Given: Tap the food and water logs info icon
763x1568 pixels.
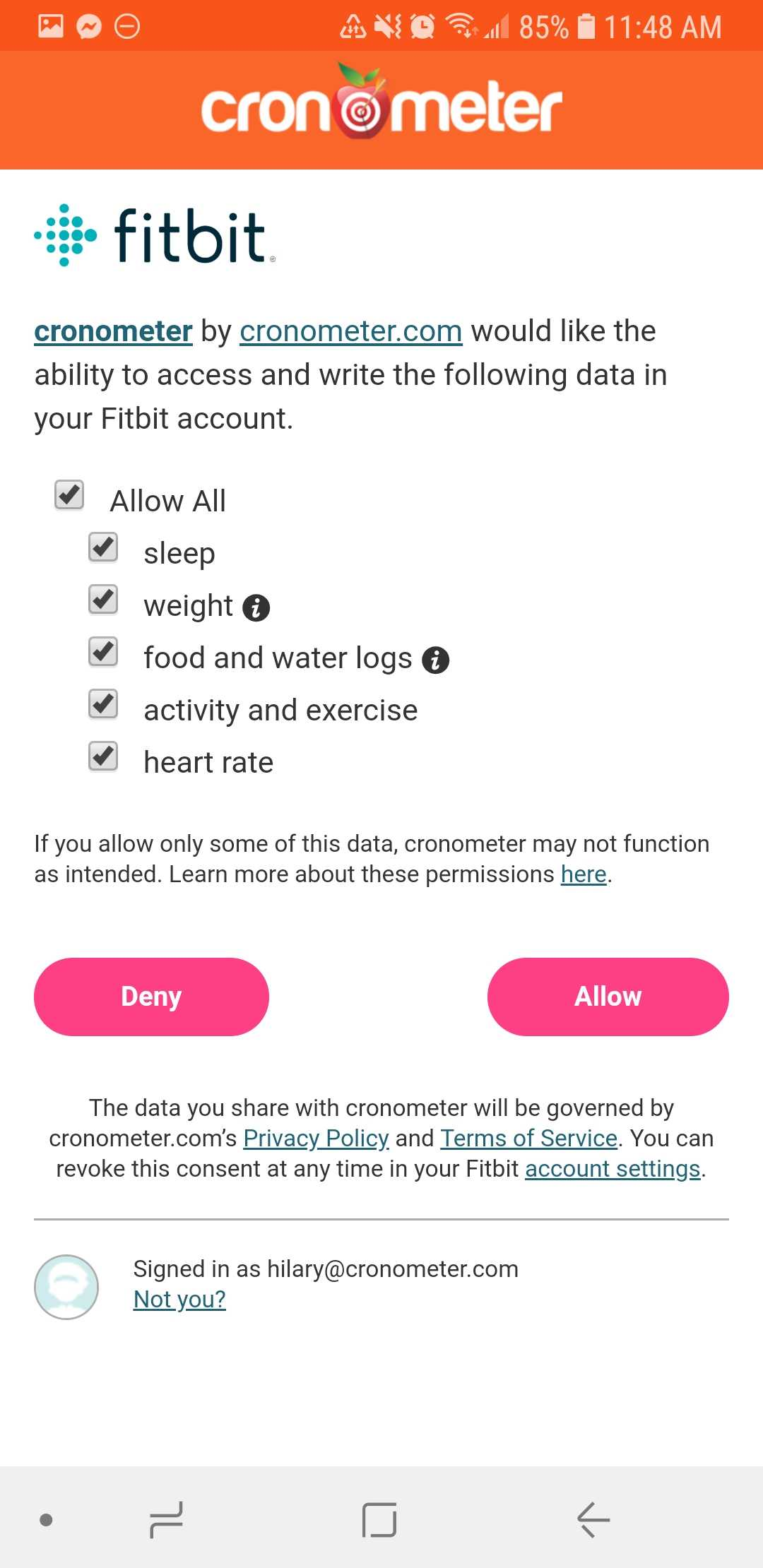Looking at the screenshot, I should pos(435,660).
